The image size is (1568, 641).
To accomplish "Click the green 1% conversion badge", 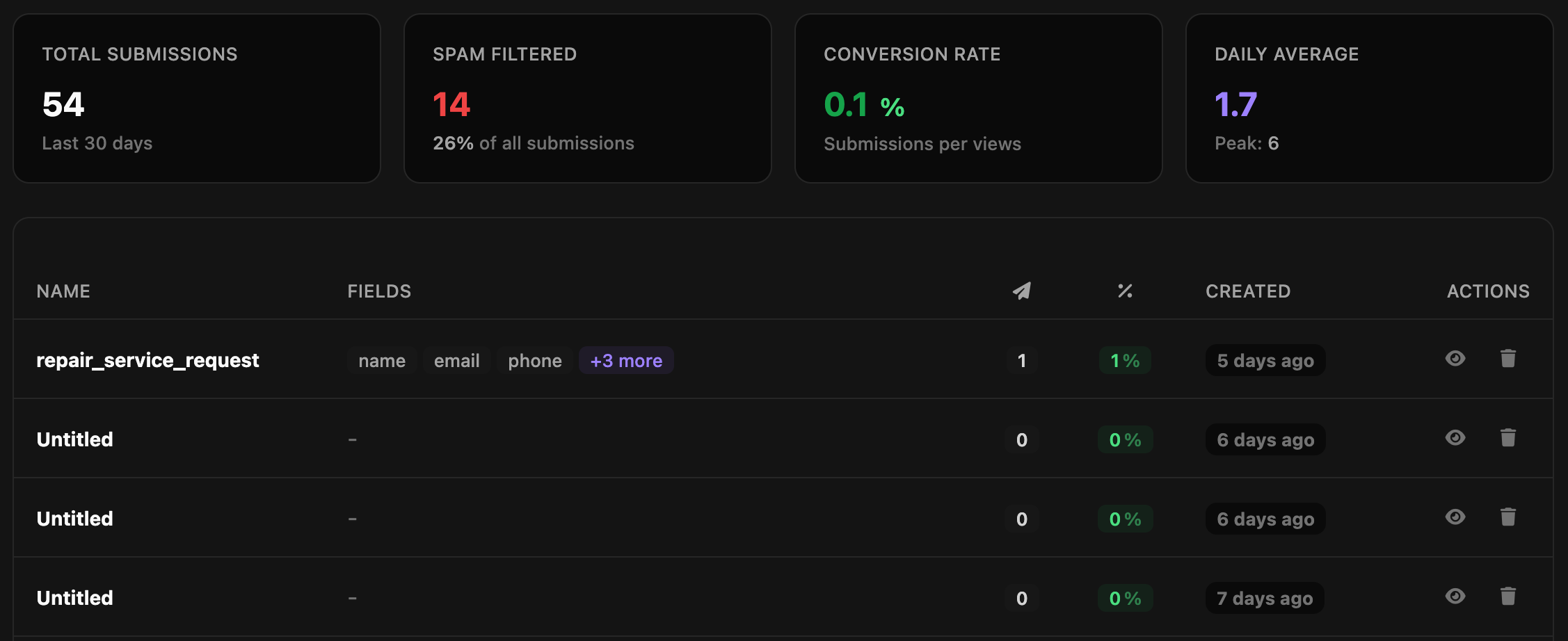I will click(1124, 360).
